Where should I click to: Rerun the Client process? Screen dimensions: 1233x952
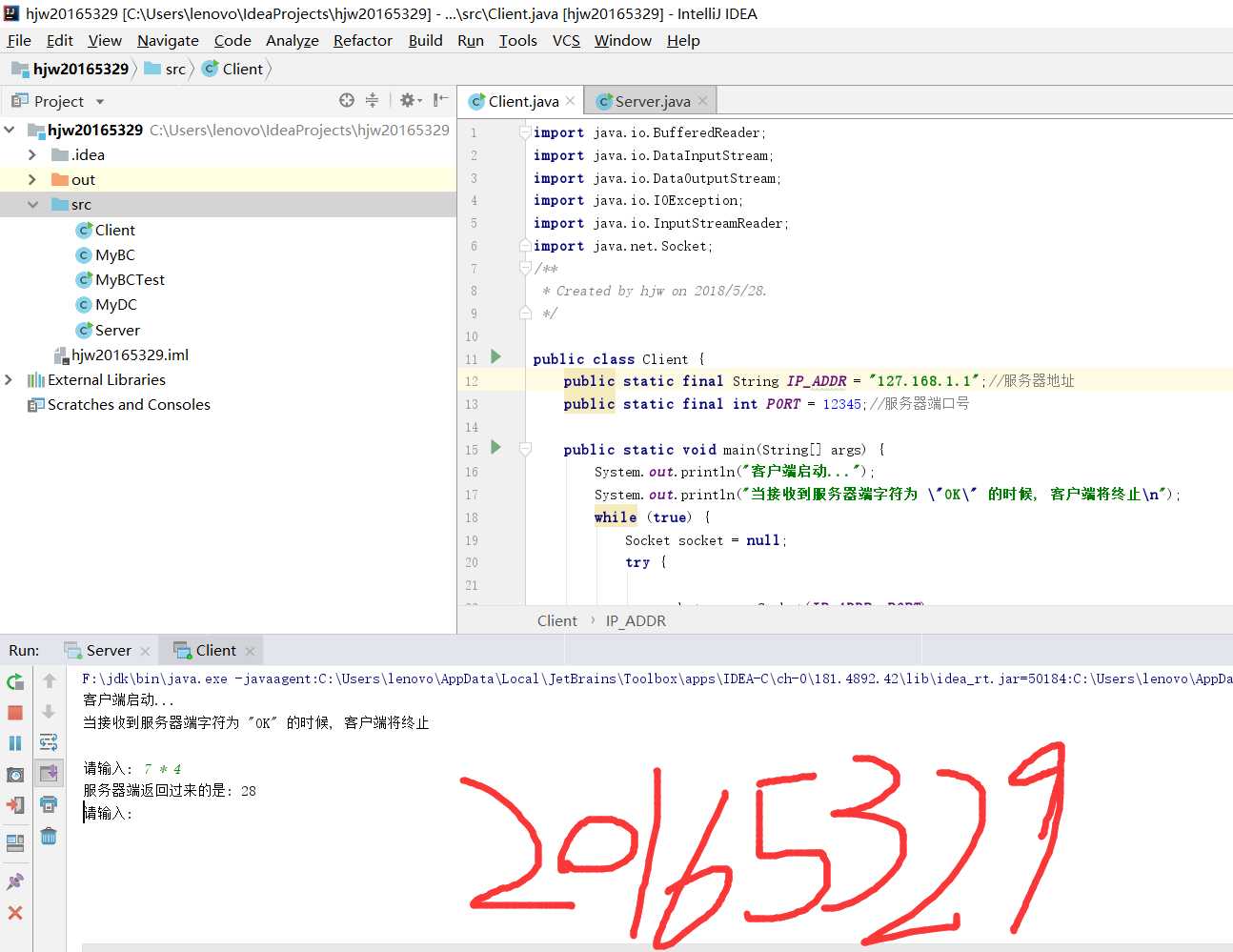tap(15, 681)
